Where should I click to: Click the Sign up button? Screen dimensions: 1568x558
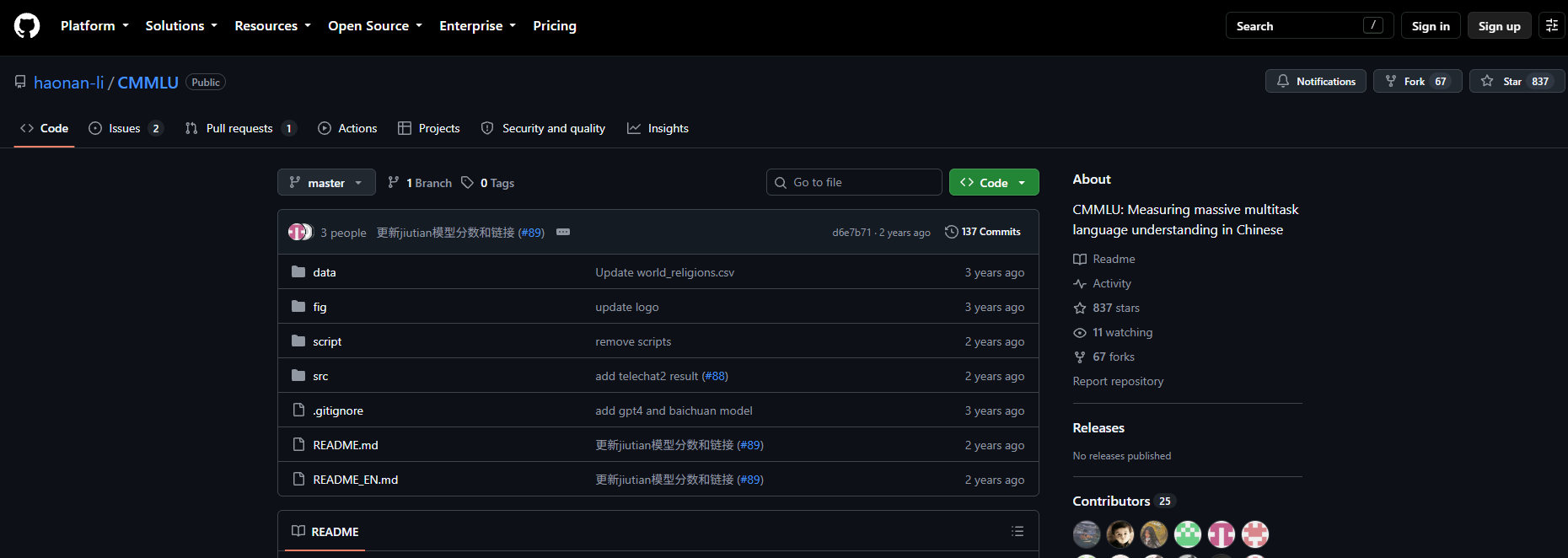(1499, 26)
